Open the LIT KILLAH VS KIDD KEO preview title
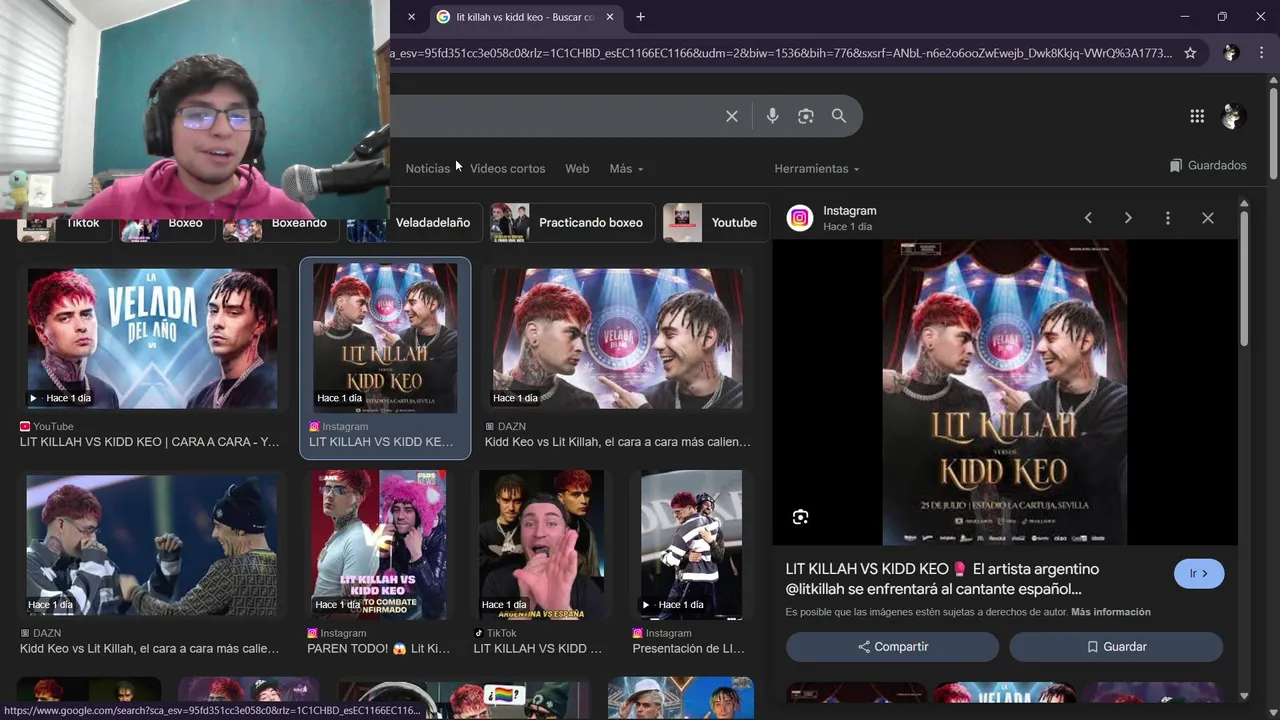 (942, 579)
